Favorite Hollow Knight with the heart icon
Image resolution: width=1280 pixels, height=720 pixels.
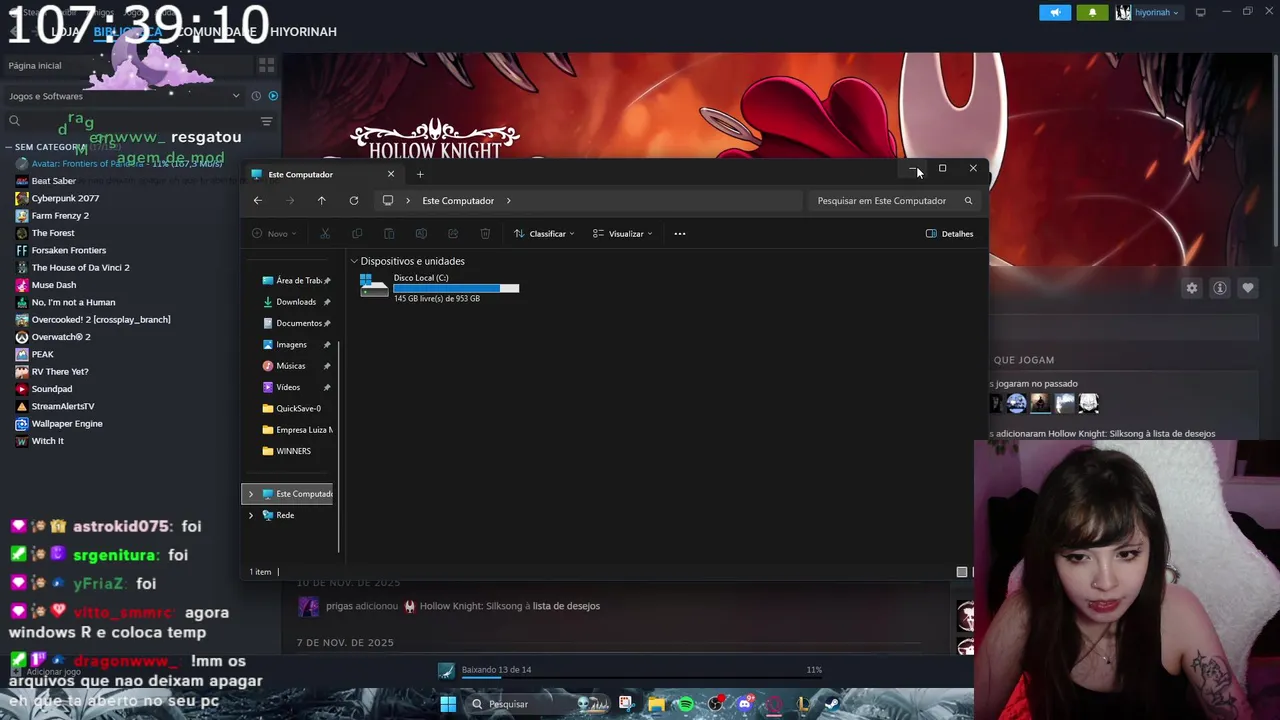1248,288
